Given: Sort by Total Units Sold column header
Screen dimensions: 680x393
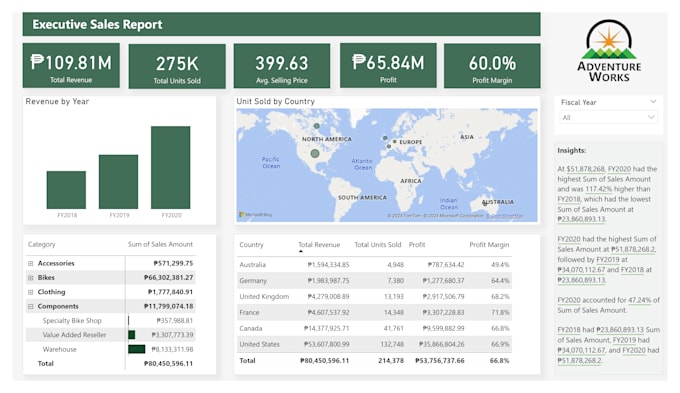Looking at the screenshot, I should pyautogui.click(x=378, y=245).
